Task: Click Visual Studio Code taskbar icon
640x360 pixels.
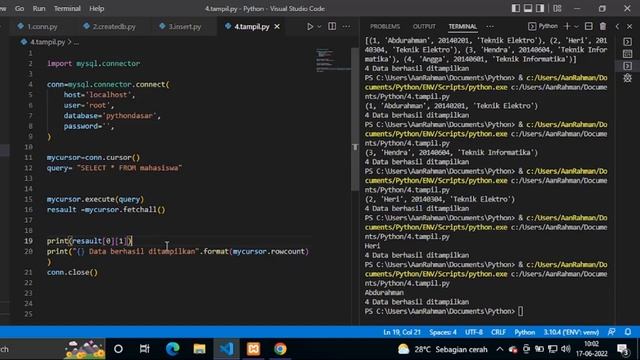Action: [227, 349]
